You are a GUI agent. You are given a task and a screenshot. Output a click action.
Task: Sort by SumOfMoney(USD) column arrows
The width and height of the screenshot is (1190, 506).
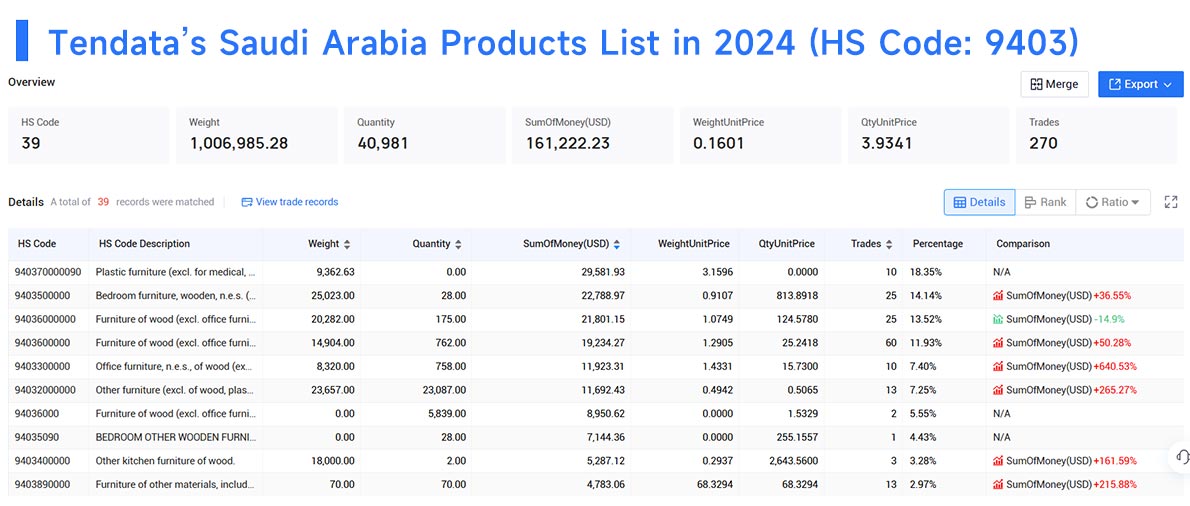pyautogui.click(x=617, y=244)
